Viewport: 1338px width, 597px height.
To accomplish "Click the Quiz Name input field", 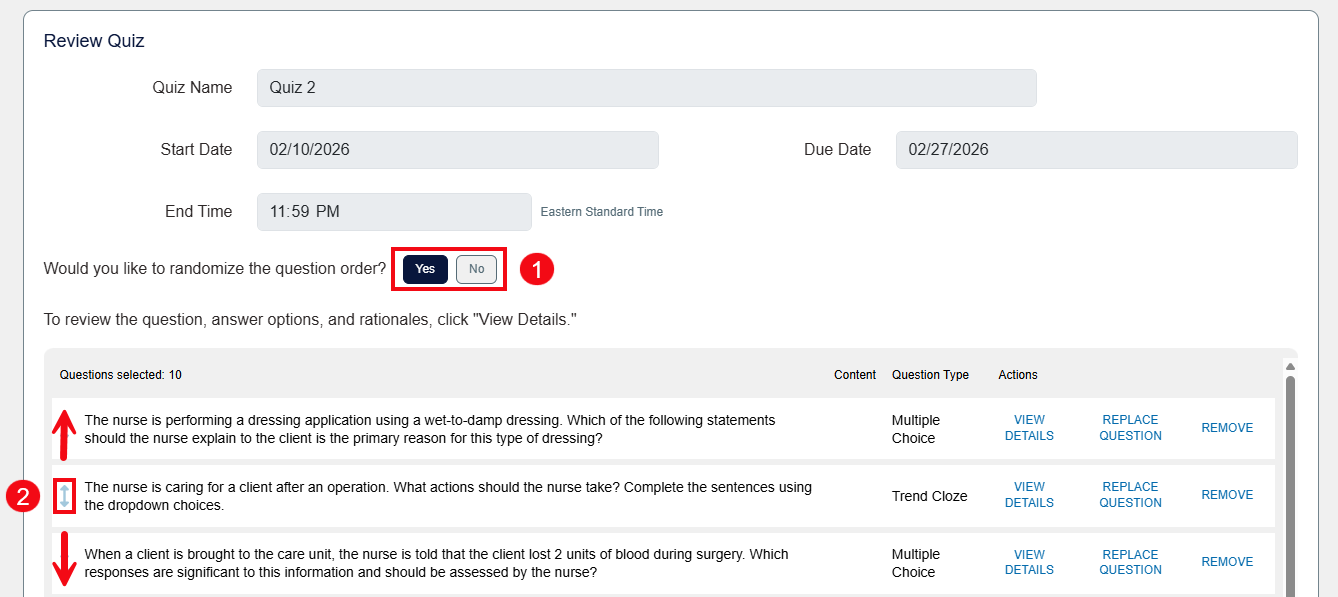I will click(646, 88).
